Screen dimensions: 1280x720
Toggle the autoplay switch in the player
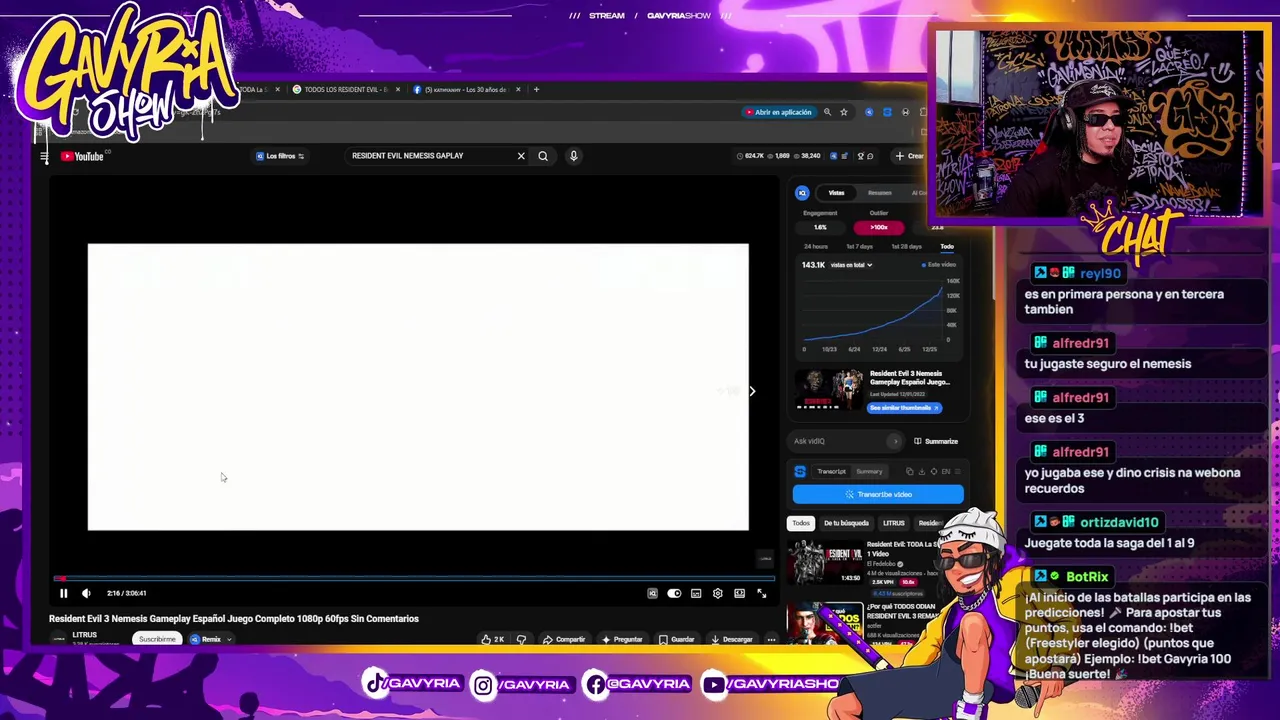(674, 594)
